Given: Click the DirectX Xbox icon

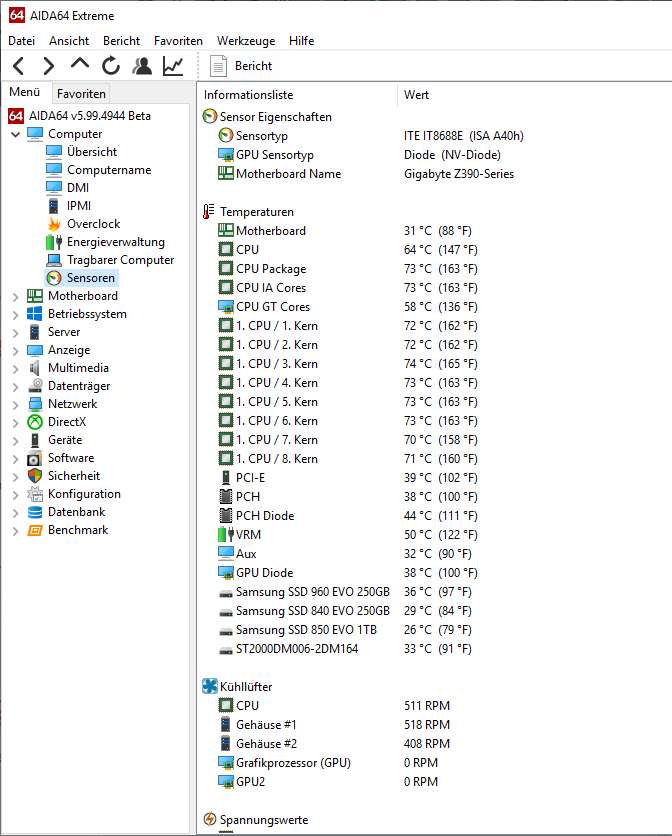Looking at the screenshot, I should tap(35, 422).
